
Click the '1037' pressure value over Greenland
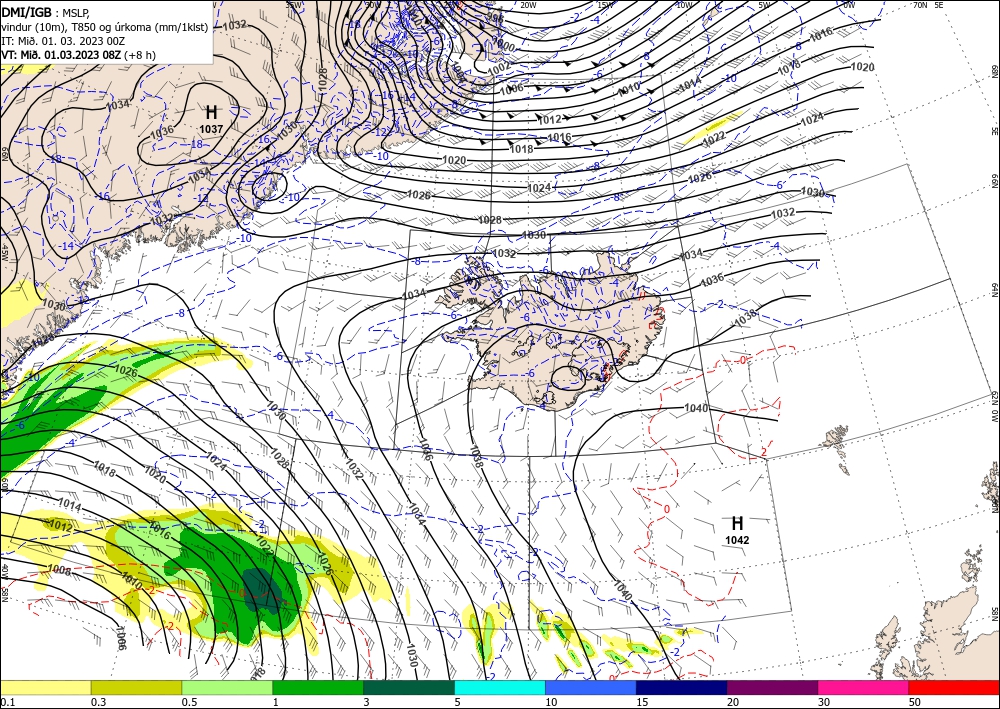pos(211,129)
